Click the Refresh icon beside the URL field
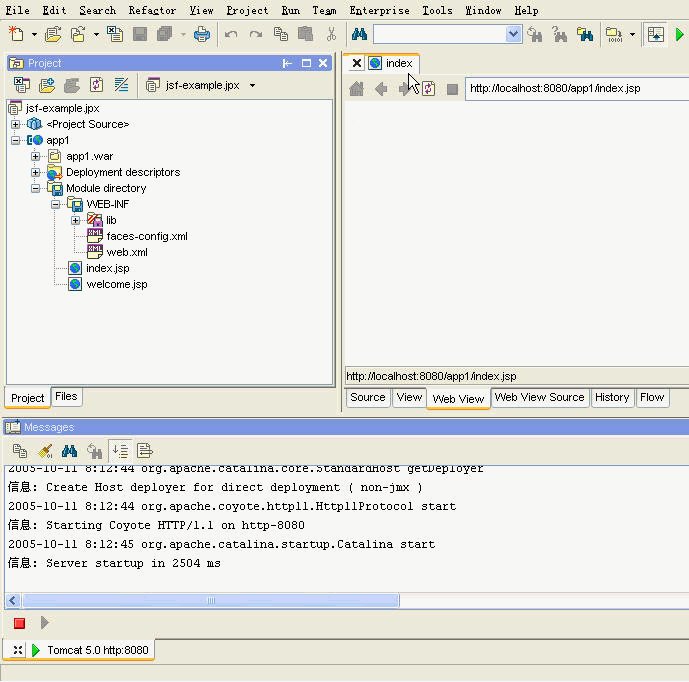The height and width of the screenshot is (682, 689). click(x=429, y=89)
